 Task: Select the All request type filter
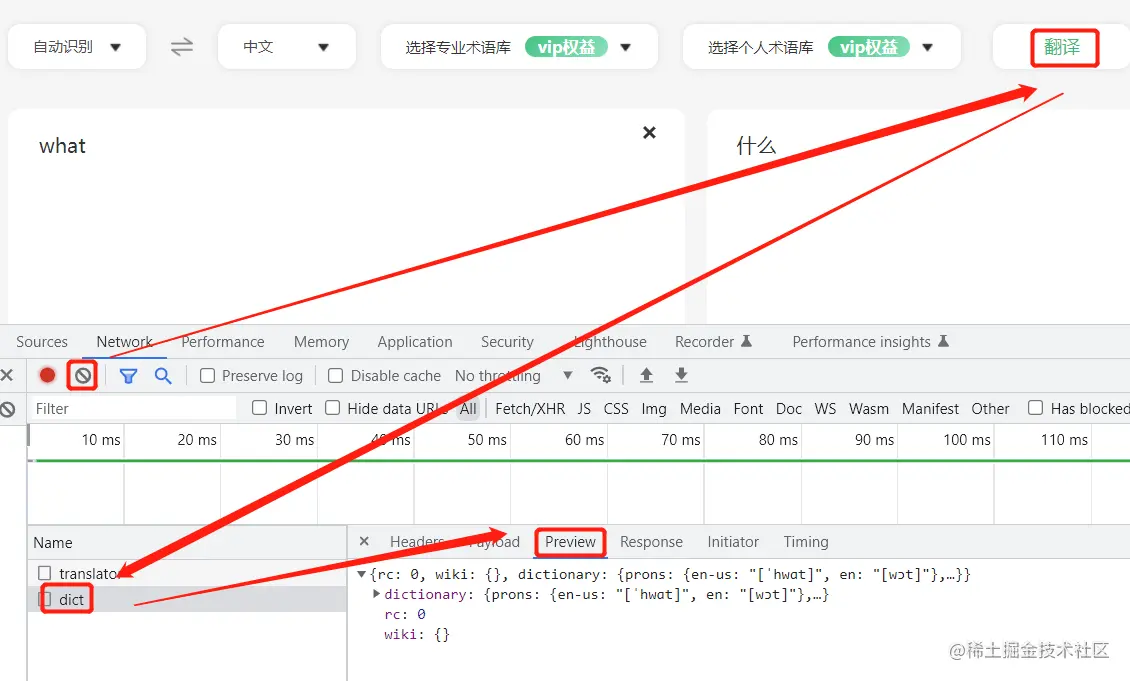pos(468,409)
